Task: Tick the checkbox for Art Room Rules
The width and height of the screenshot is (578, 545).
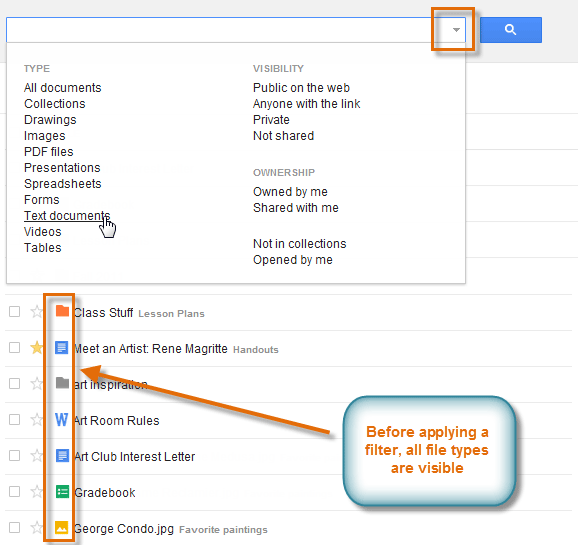Action: pos(14,420)
